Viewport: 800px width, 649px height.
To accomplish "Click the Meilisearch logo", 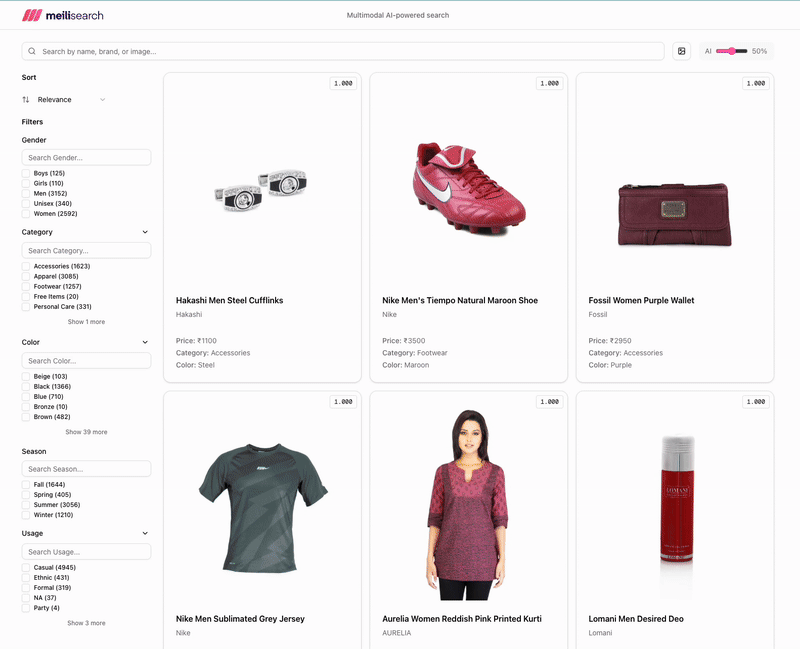I will point(62,15).
